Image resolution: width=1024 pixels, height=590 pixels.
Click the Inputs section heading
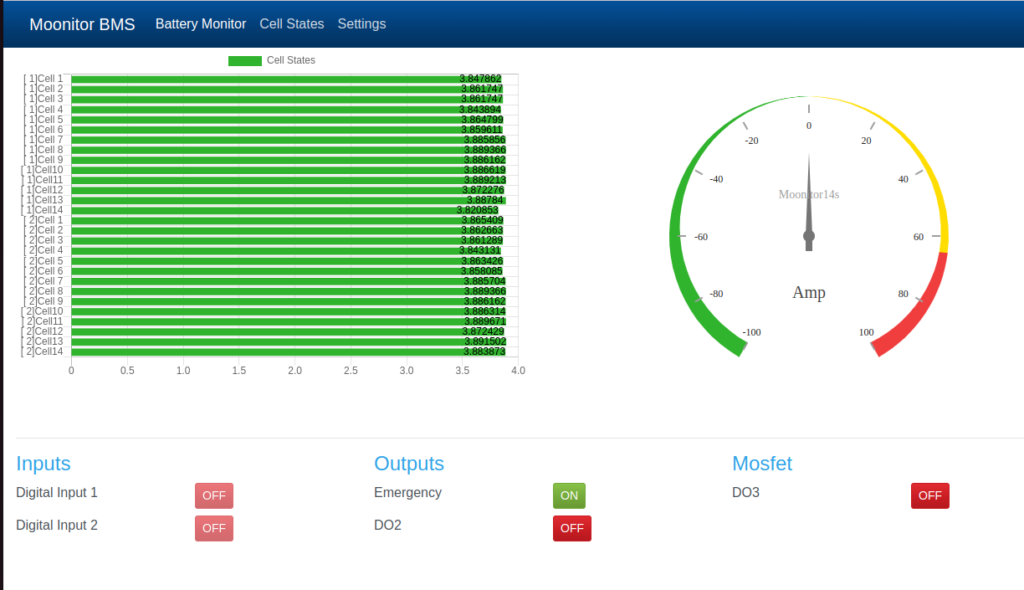(43, 463)
